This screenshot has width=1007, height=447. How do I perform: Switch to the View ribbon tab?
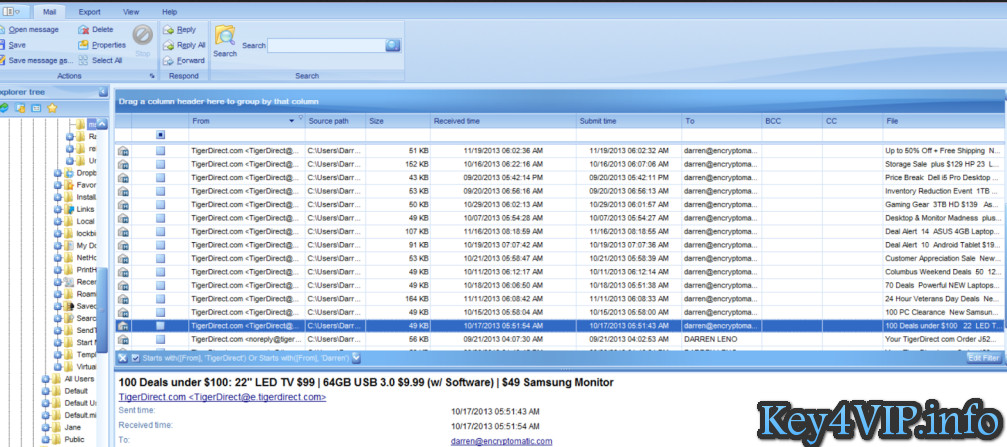click(131, 12)
